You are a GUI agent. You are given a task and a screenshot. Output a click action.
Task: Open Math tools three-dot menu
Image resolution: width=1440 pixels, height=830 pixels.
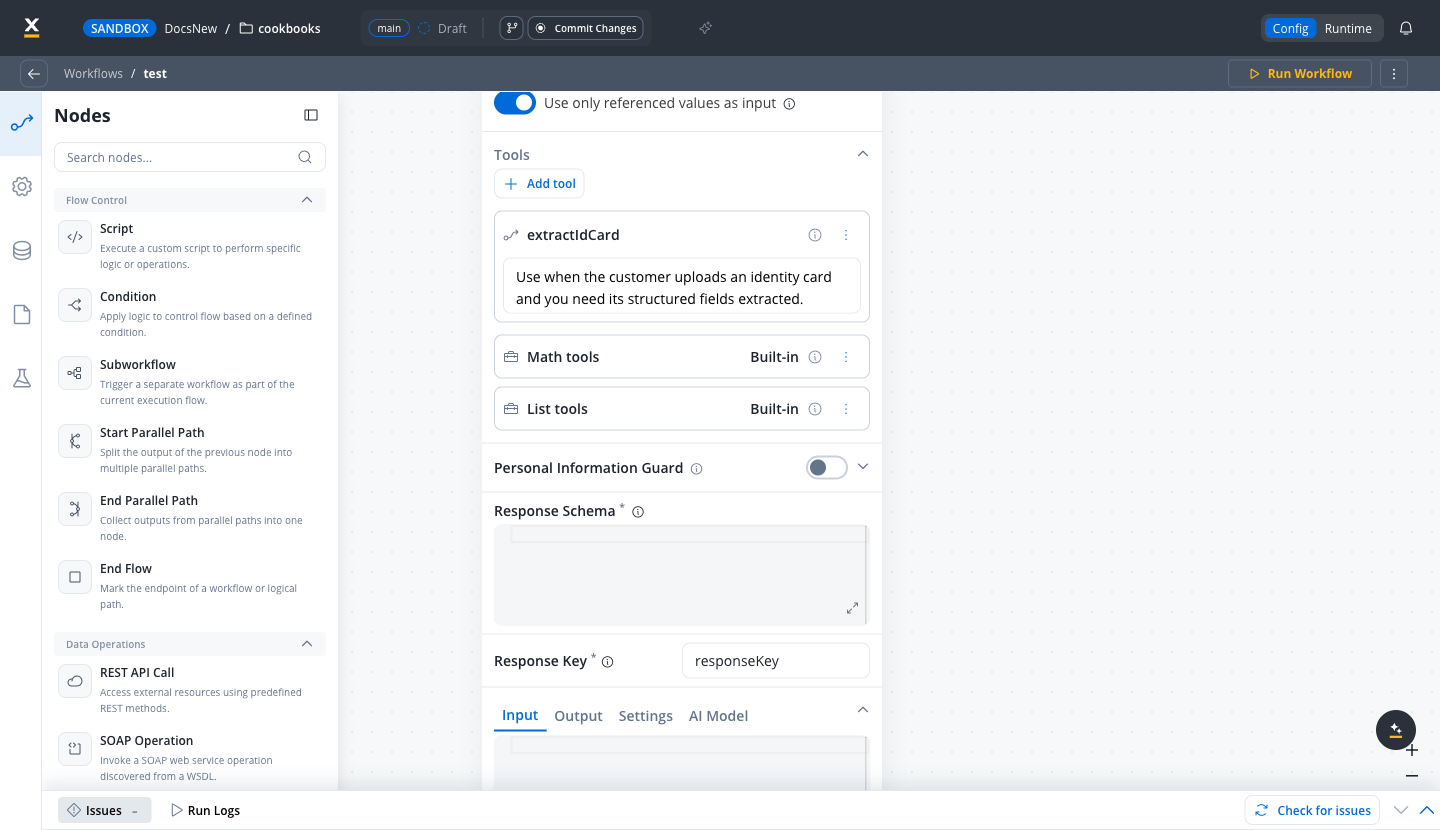click(x=846, y=357)
